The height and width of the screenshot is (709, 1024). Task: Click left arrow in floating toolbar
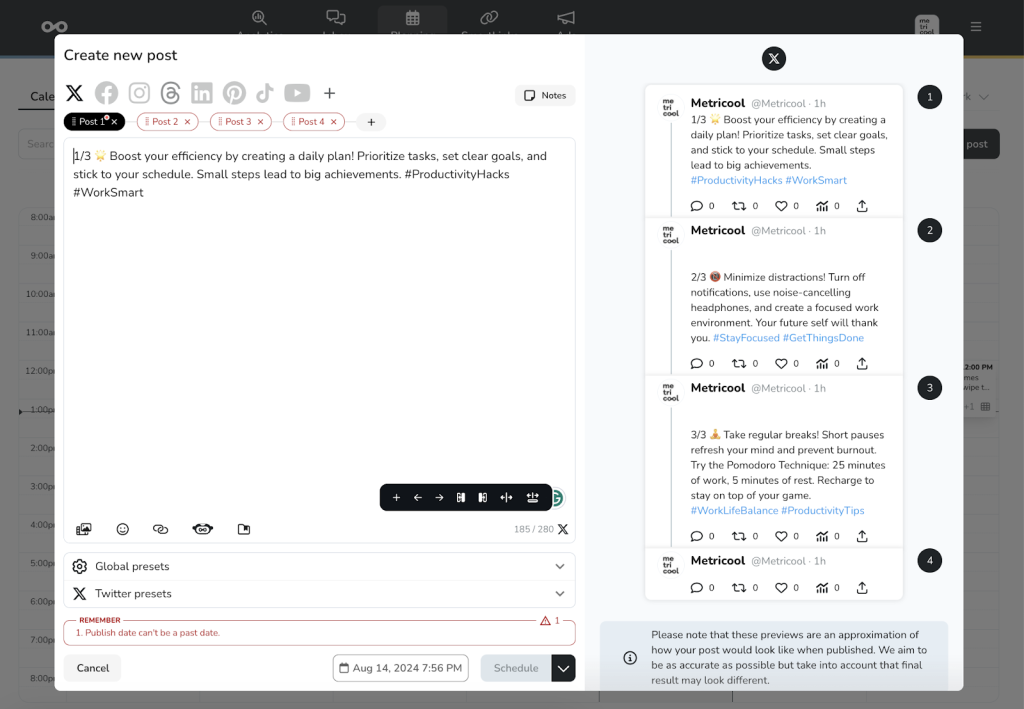(x=418, y=497)
